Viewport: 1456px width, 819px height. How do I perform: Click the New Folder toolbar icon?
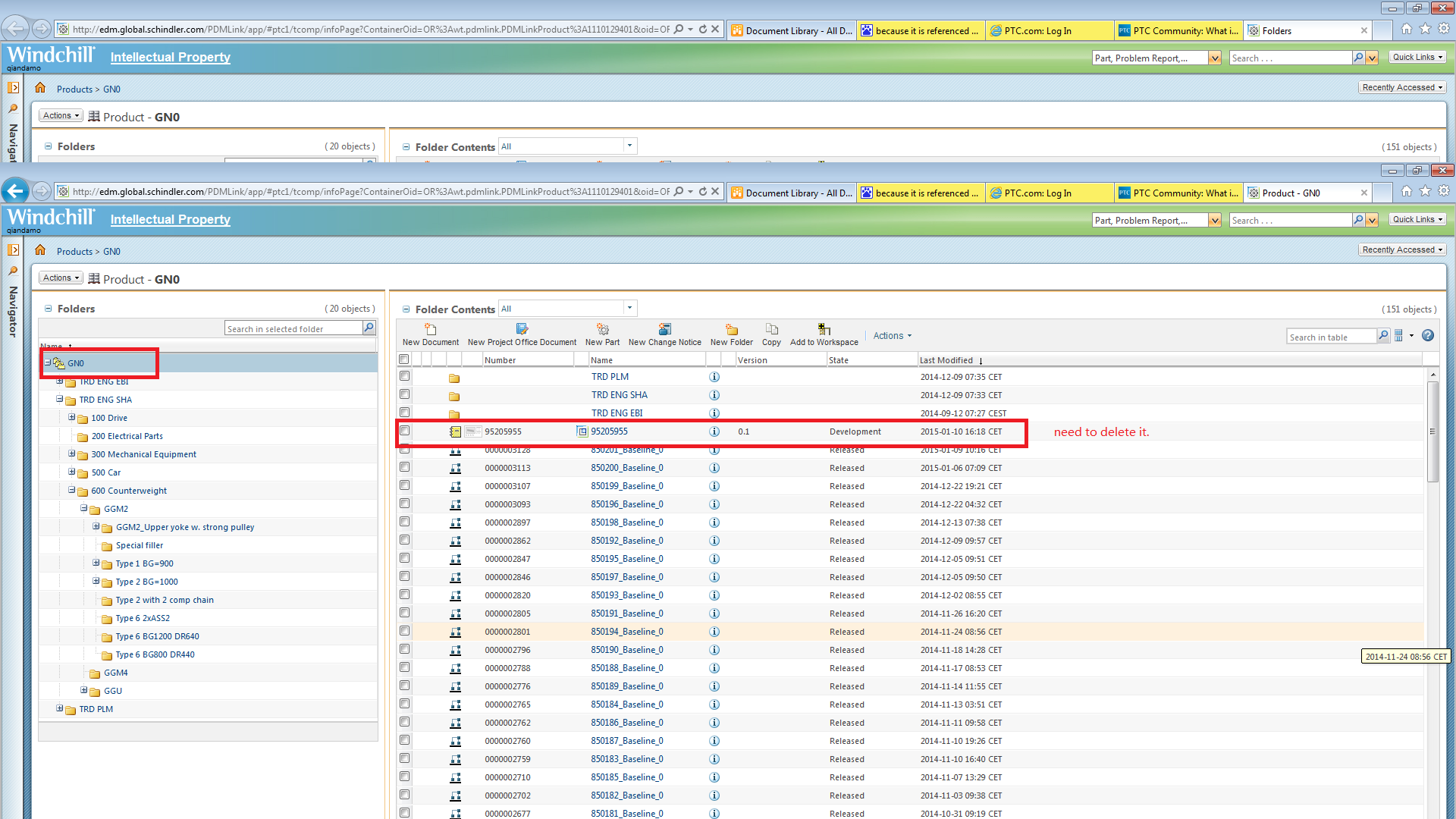click(731, 329)
